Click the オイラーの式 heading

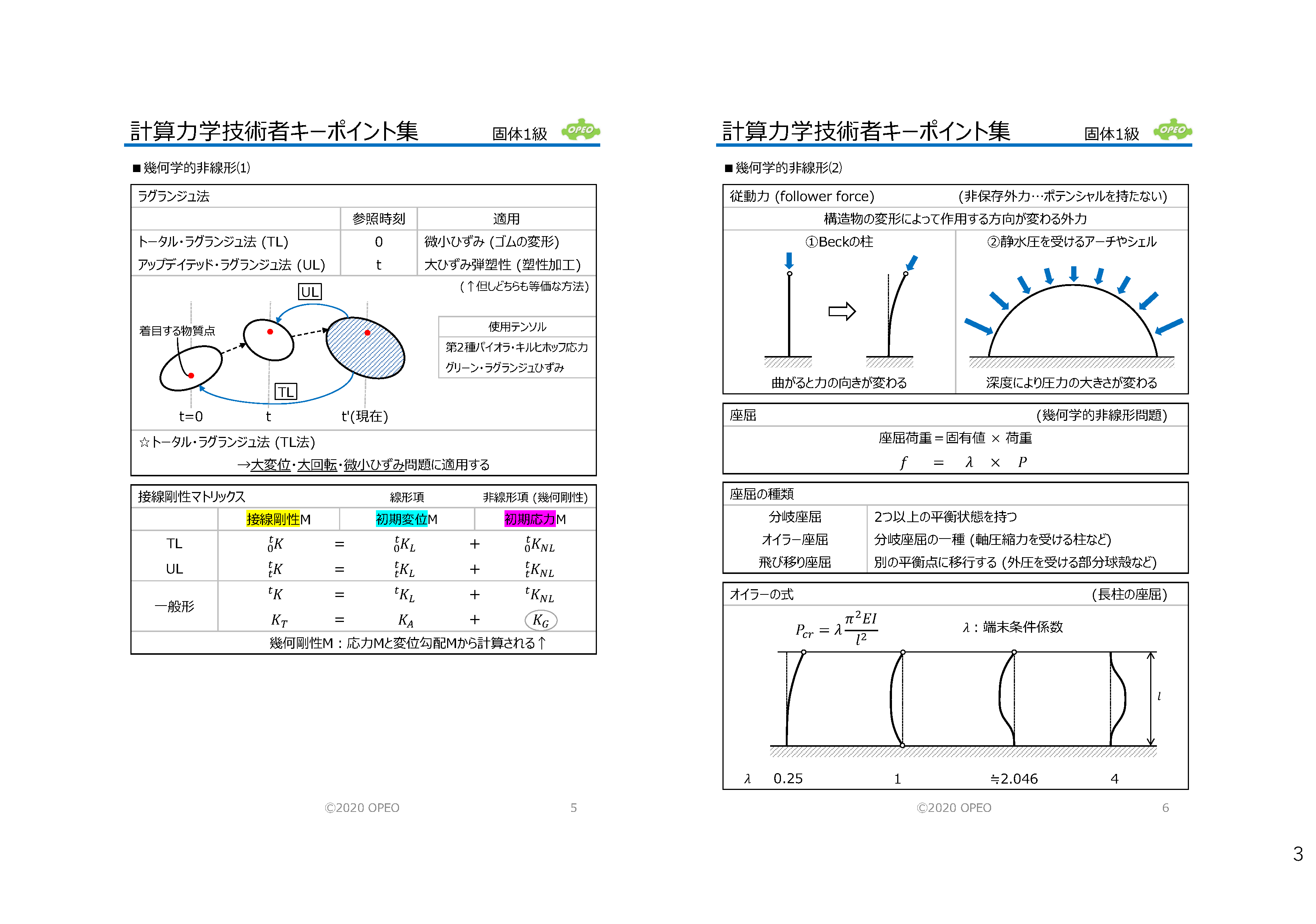coord(762,595)
